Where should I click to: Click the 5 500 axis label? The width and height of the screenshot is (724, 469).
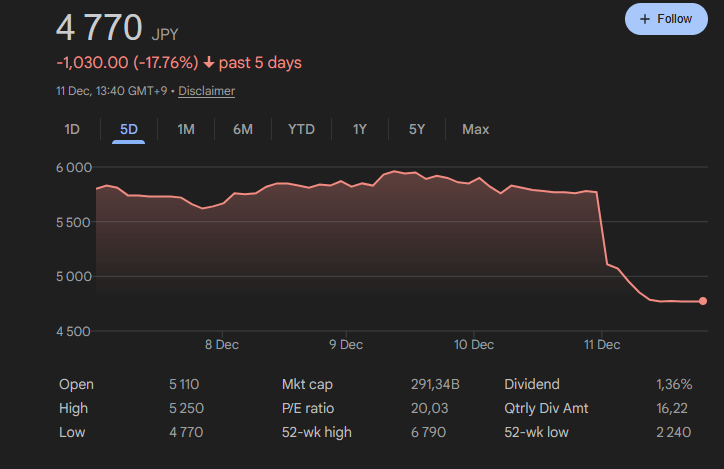[74, 222]
